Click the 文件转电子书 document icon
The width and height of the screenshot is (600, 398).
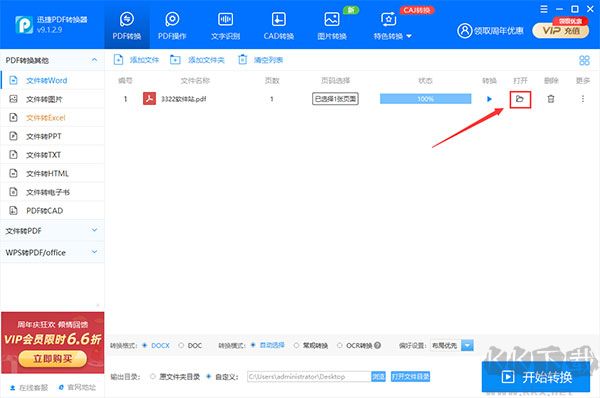(x=13, y=191)
